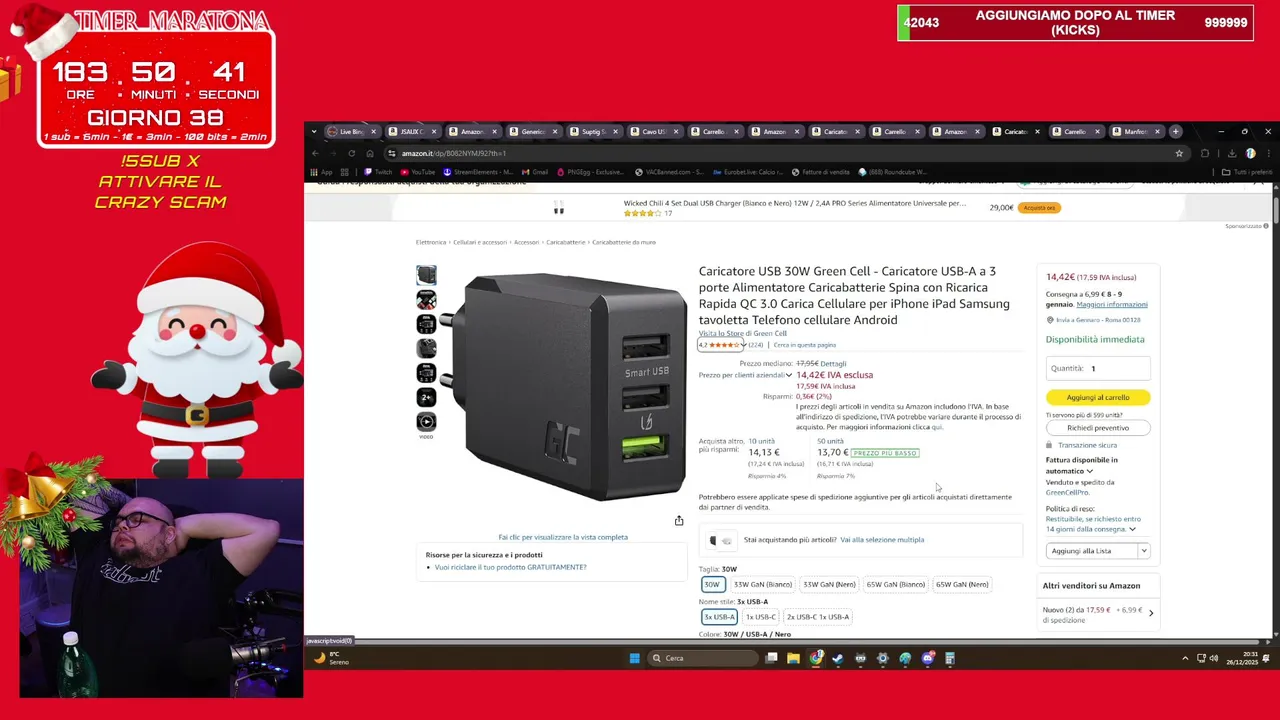Open the weather widget showing Sereno
Image resolution: width=1280 pixels, height=720 pixels.
click(x=330, y=658)
